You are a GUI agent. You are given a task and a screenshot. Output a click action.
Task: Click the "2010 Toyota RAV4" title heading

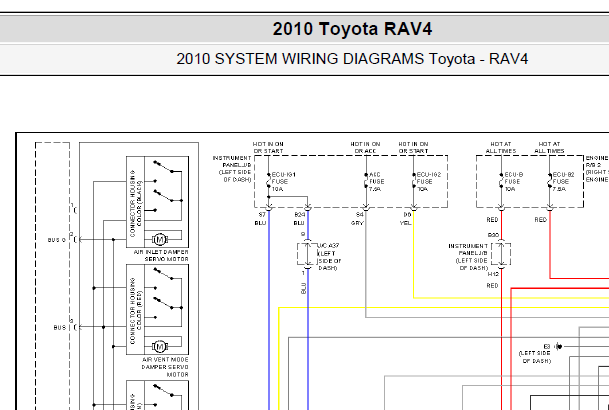[x=352, y=29]
